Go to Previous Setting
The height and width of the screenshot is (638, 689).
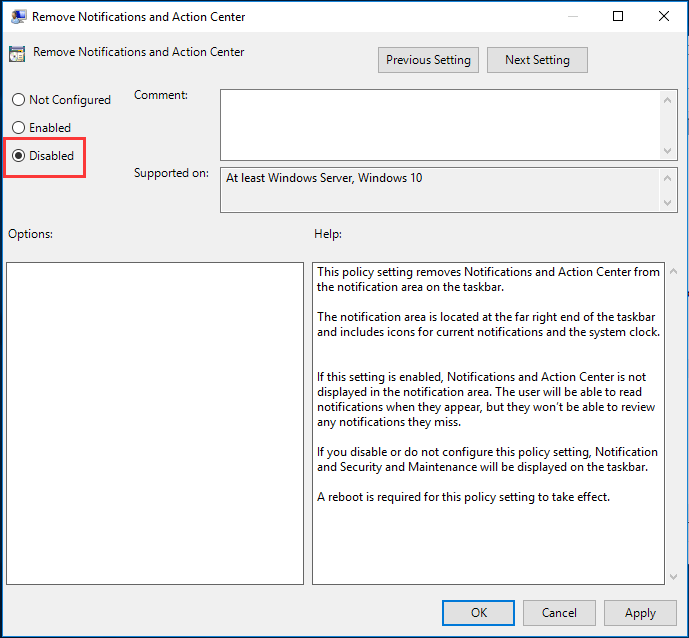428,60
